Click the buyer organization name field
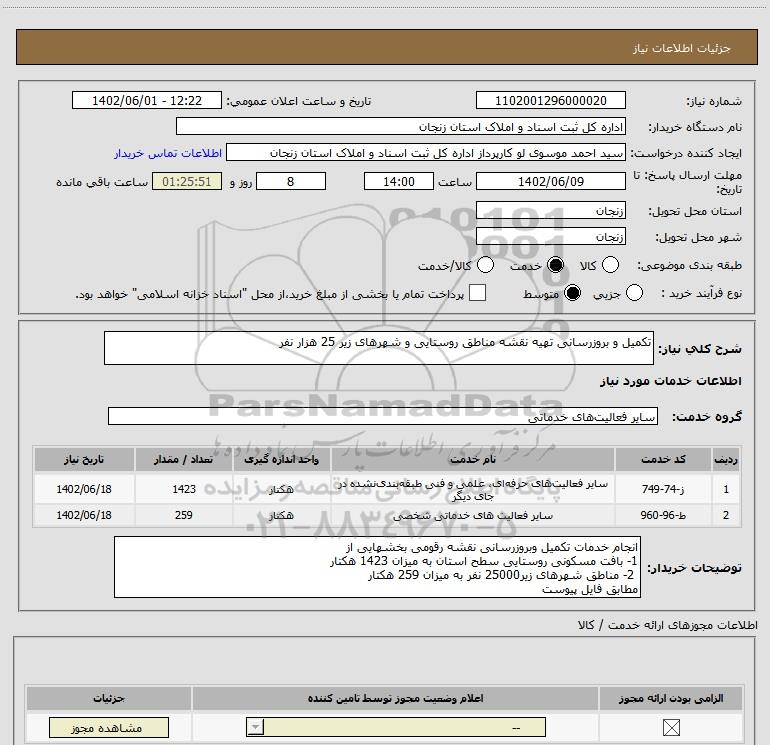Screen dimensions: 770x745 click(x=401, y=126)
